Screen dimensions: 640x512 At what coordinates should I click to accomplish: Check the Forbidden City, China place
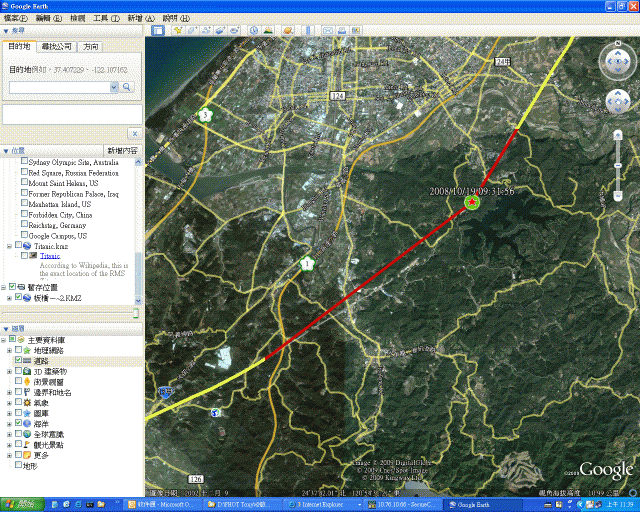click(x=24, y=214)
